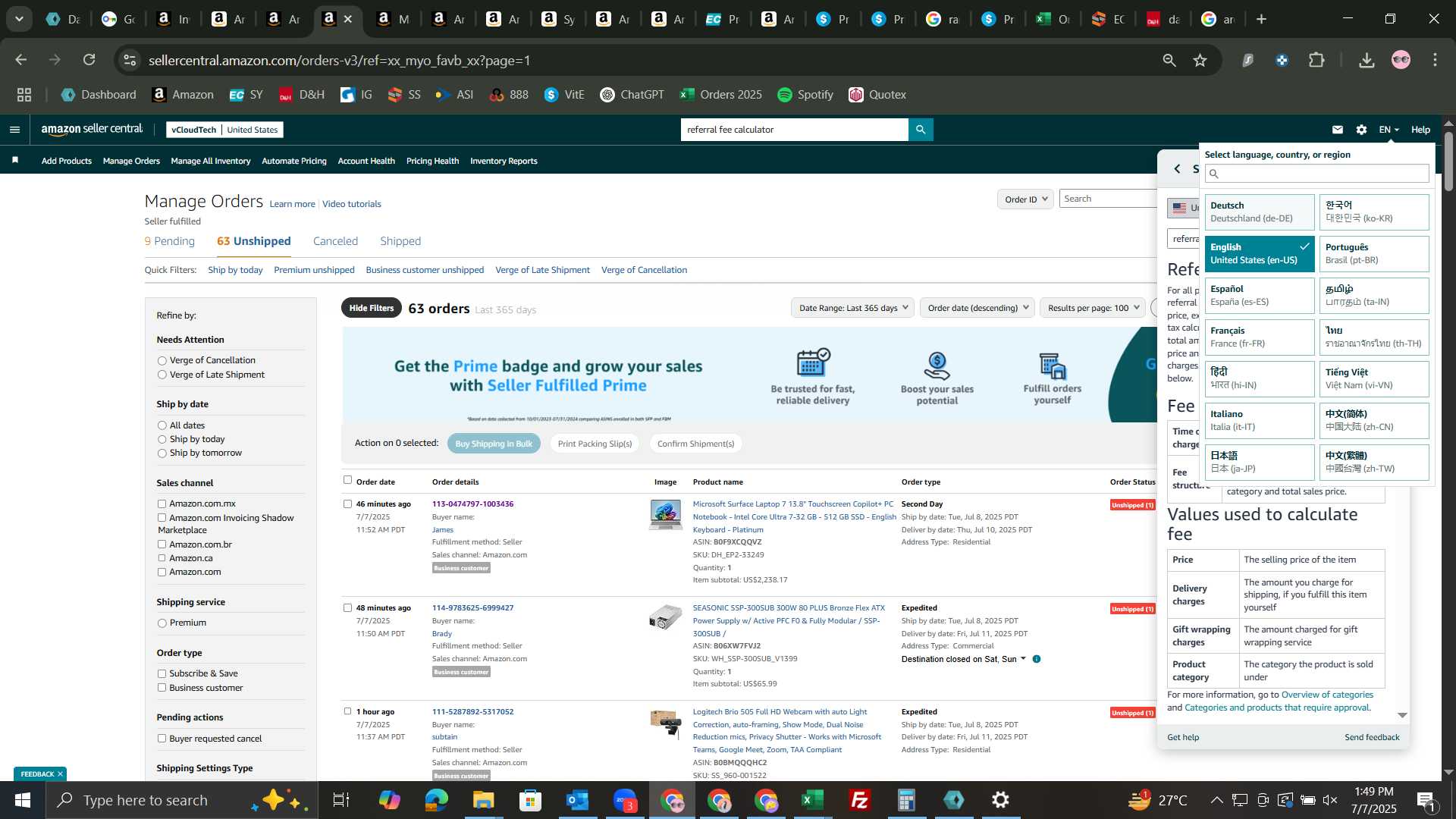Click the language search input field

click(1317, 174)
